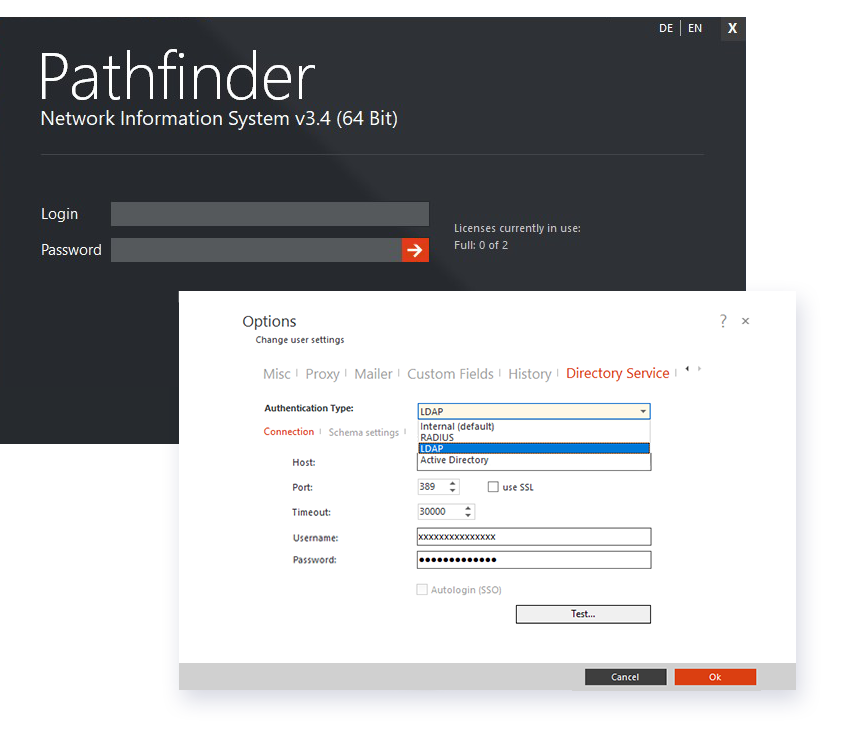Click the 'Full: 0 of 2' license text

point(481,245)
